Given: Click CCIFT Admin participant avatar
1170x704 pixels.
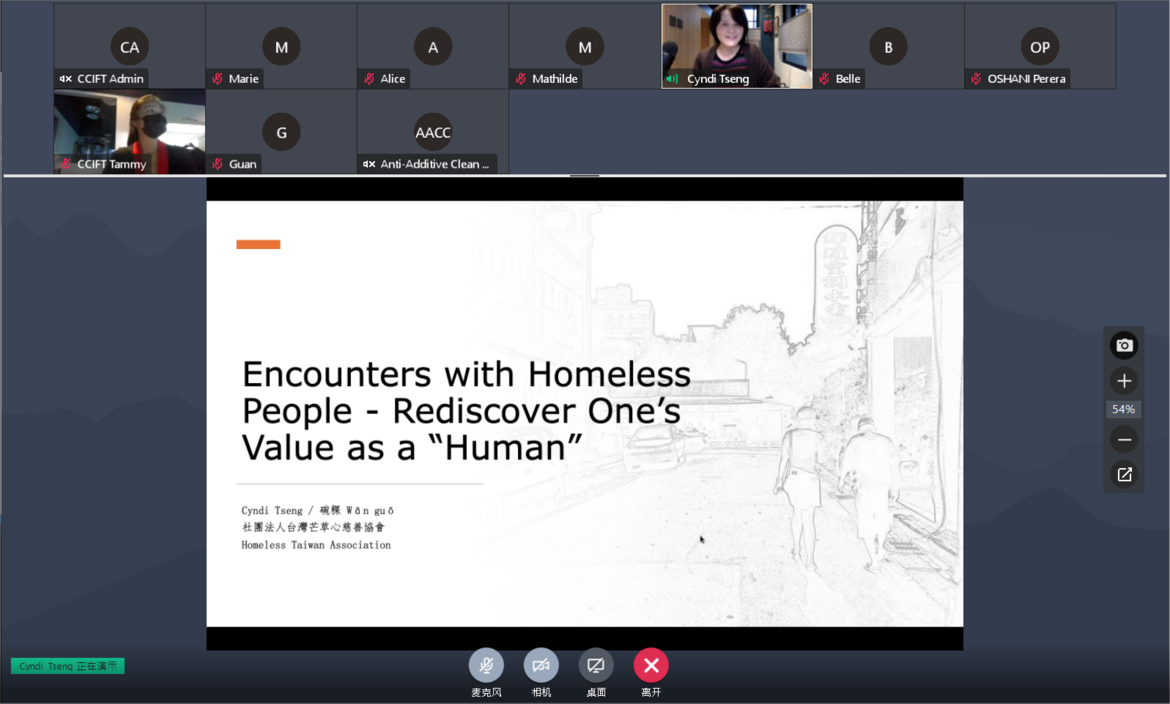Looking at the screenshot, I should click(x=130, y=47).
